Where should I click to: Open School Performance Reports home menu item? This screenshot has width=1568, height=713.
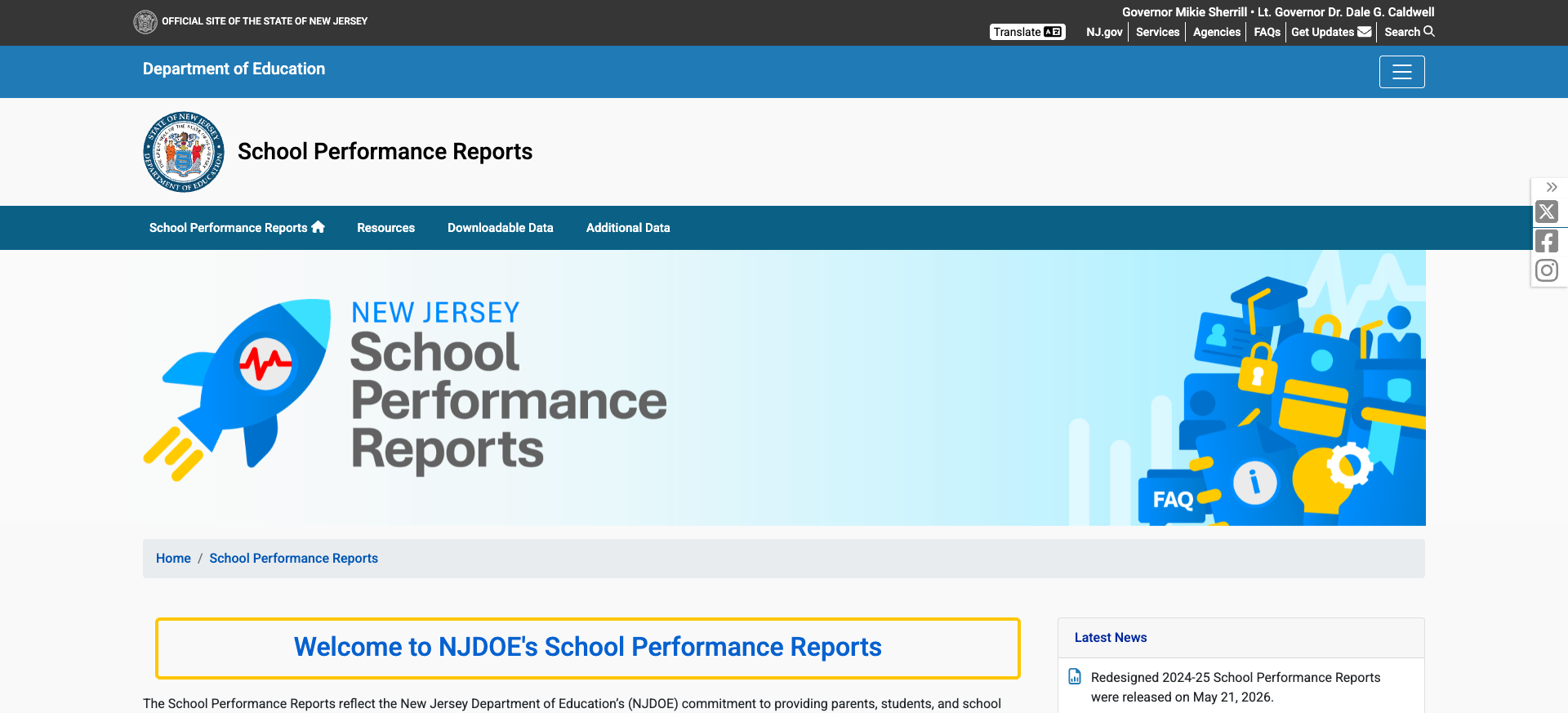[237, 228]
